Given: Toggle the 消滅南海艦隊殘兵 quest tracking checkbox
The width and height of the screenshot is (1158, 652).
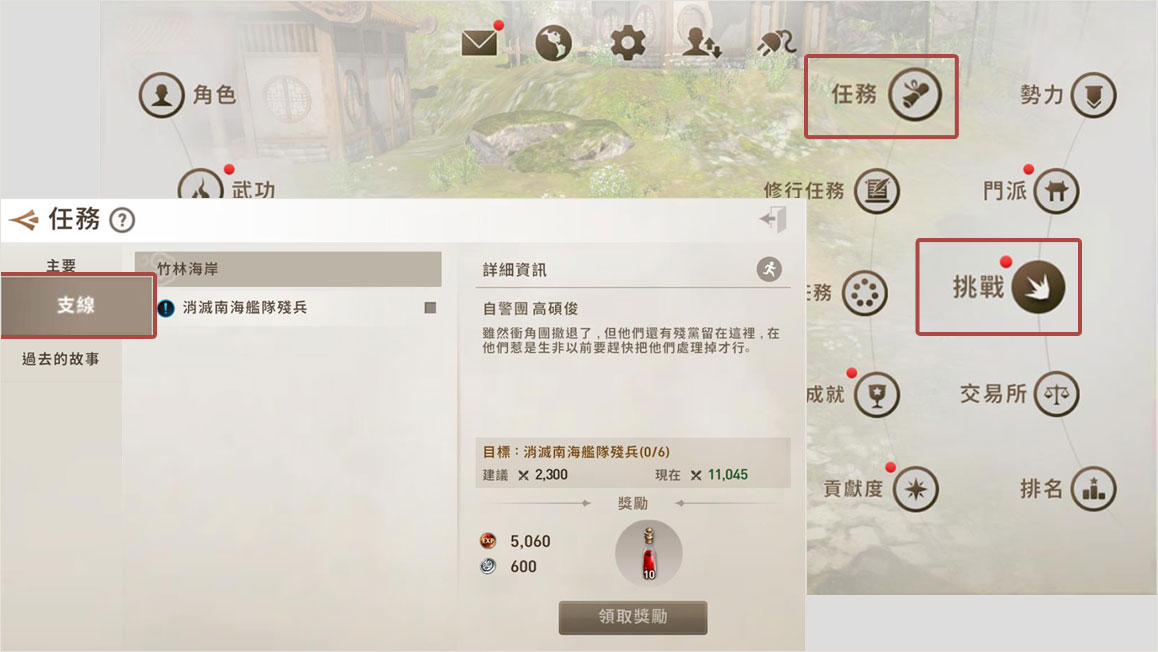Looking at the screenshot, I should coord(430,307).
